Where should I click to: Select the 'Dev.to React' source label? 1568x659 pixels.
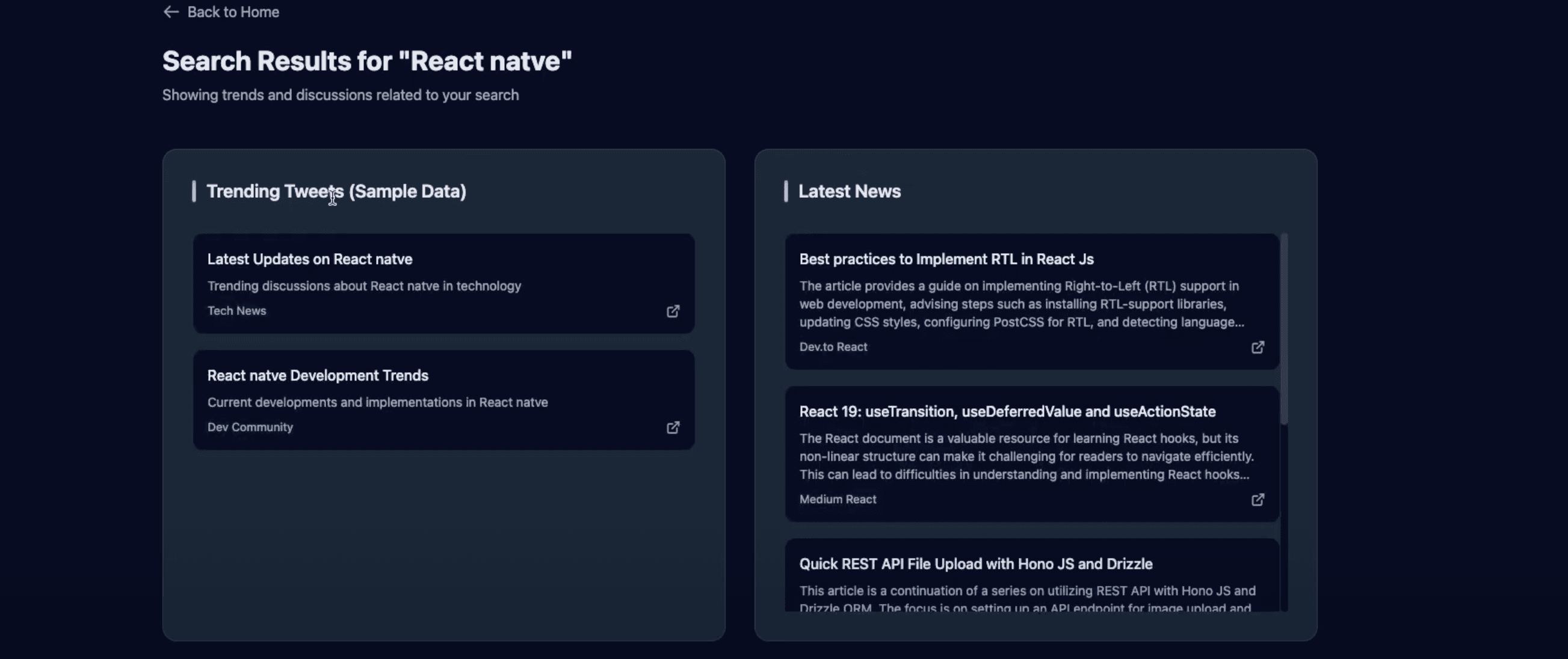pos(833,347)
